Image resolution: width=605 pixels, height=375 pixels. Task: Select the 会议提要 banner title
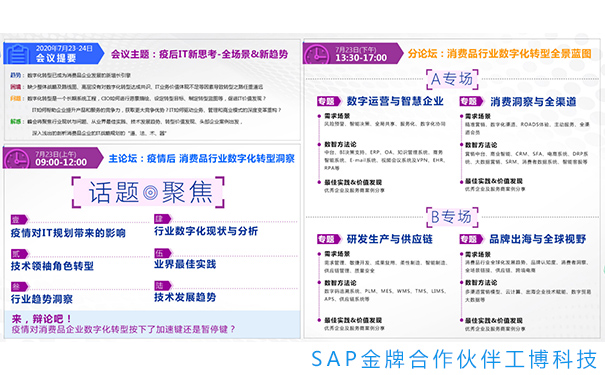pyautogui.click(x=56, y=58)
